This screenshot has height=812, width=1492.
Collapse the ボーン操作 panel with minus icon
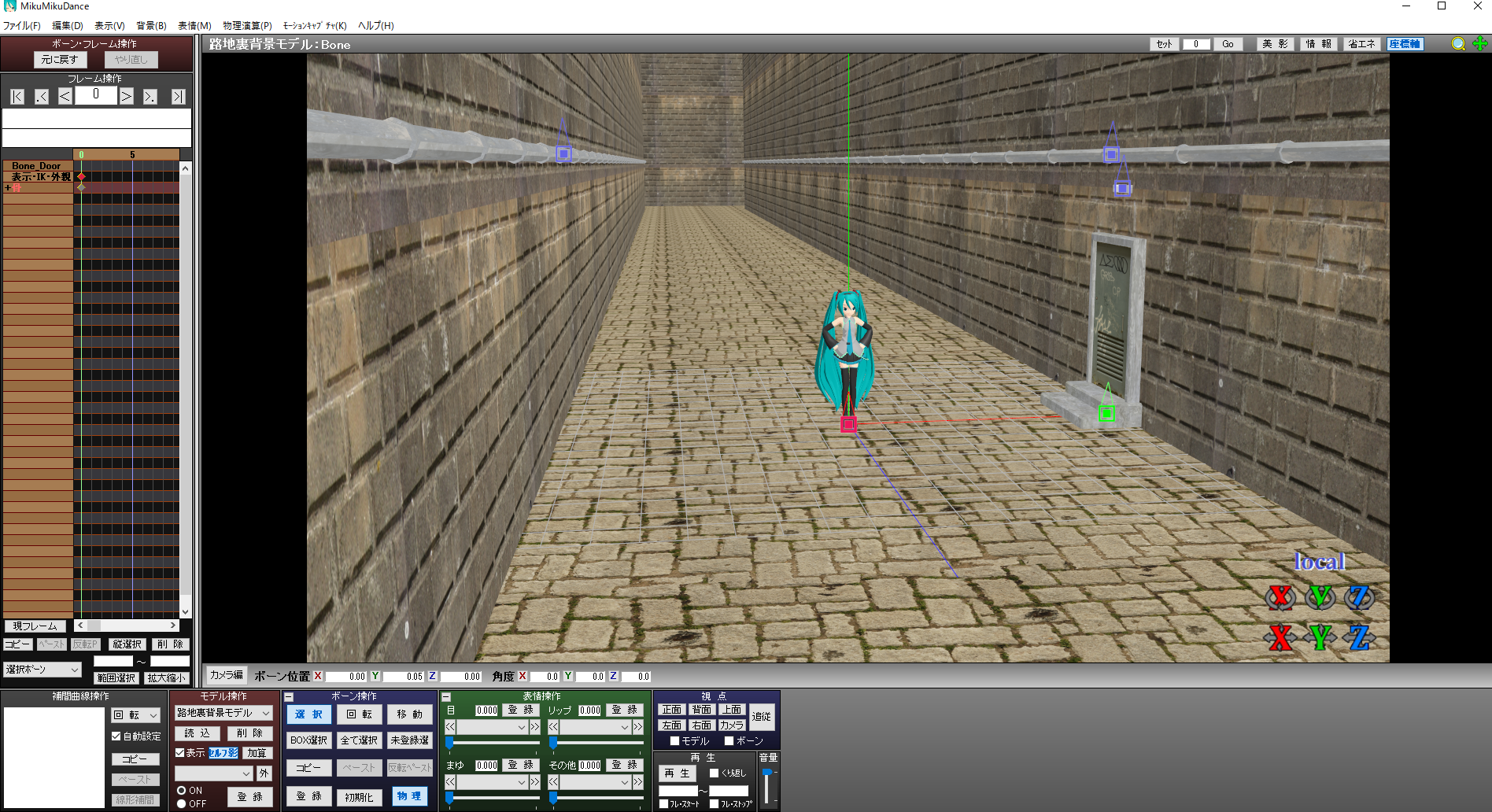[289, 697]
